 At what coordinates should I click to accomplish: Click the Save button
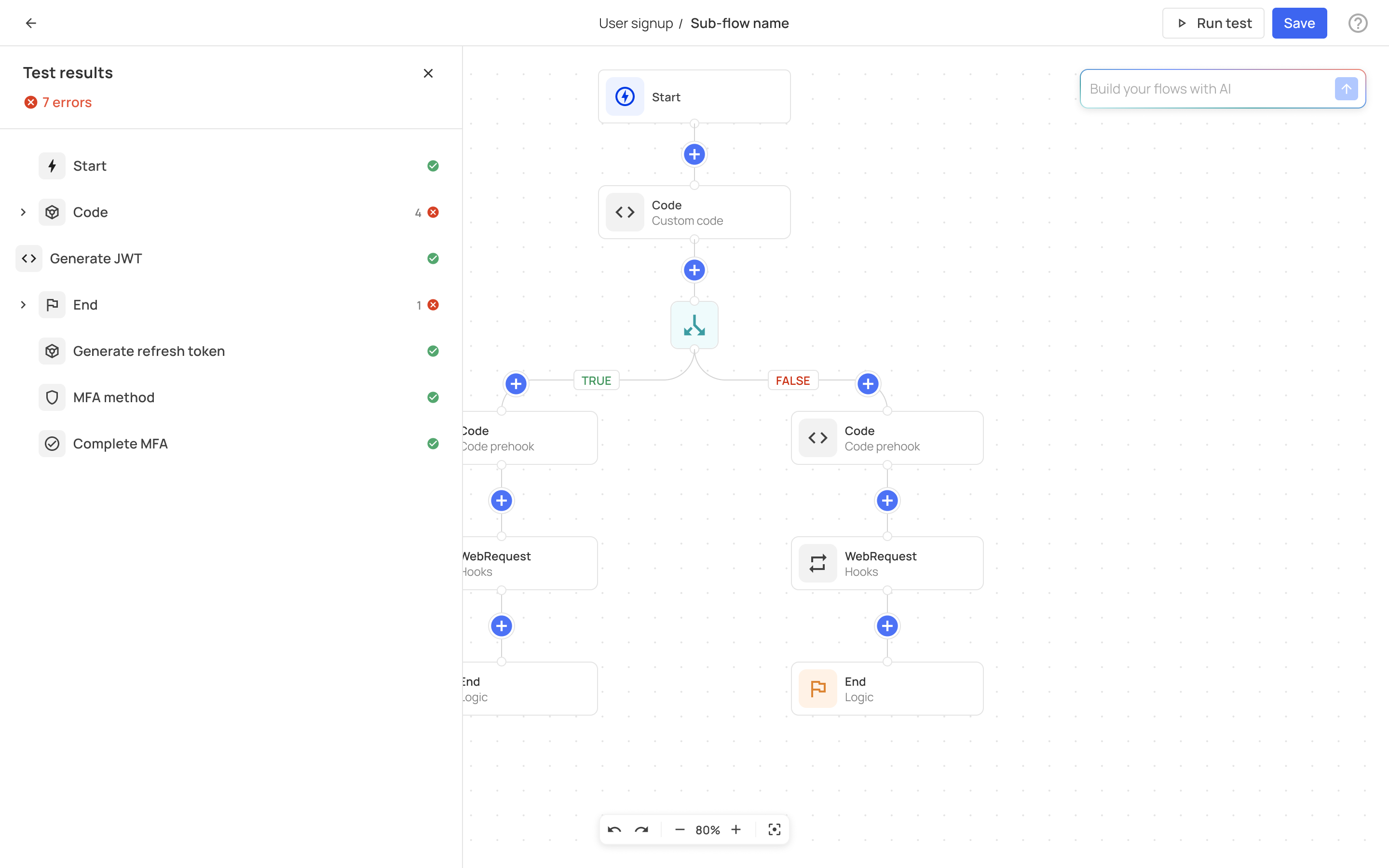coord(1299,23)
